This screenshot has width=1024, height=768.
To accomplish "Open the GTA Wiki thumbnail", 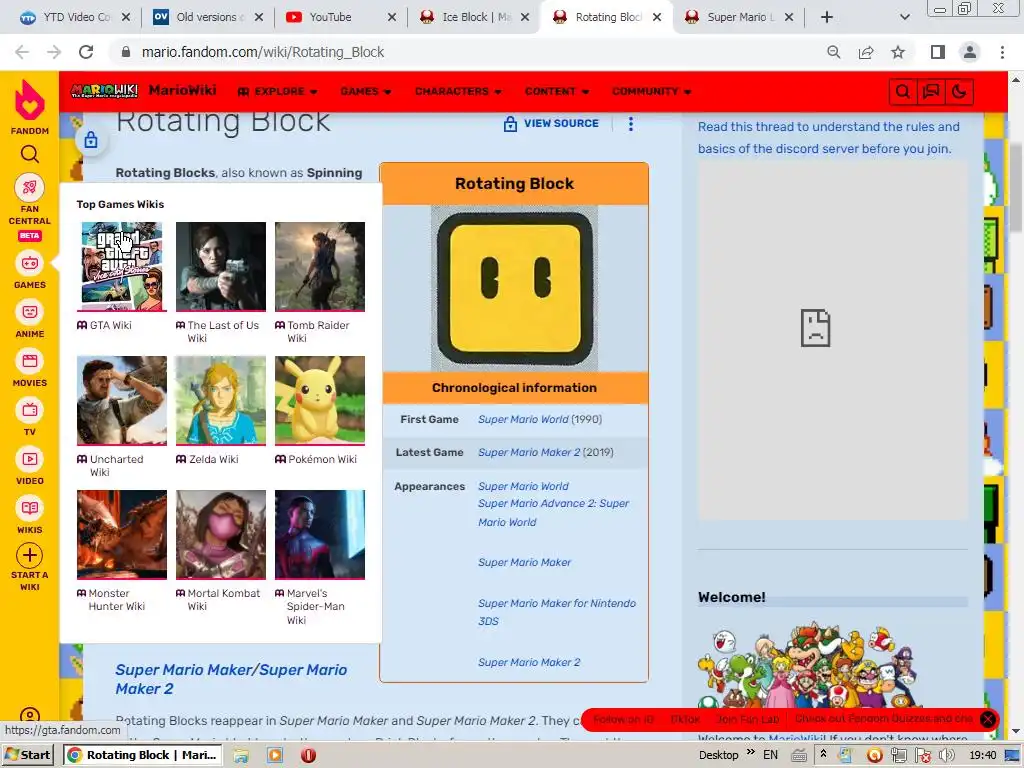I will coord(121,266).
